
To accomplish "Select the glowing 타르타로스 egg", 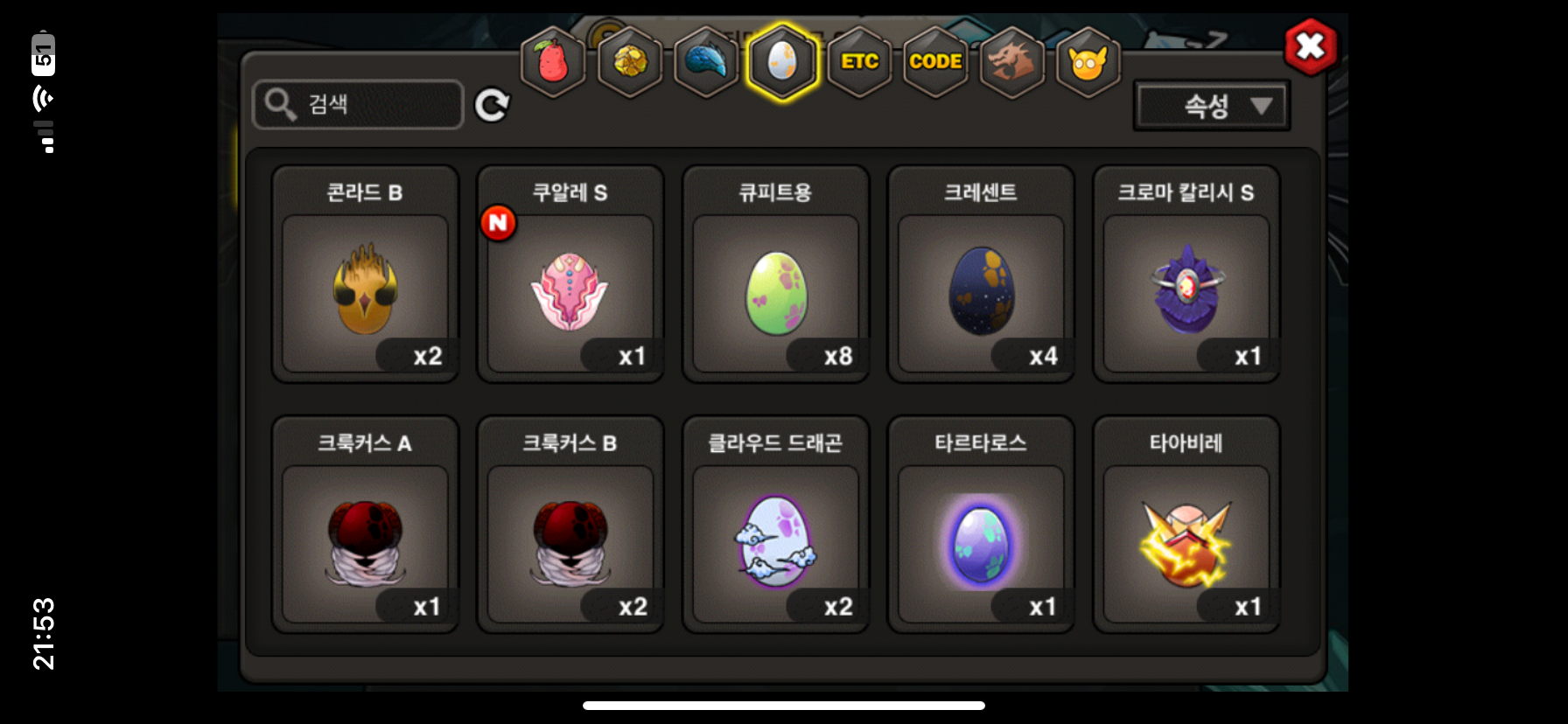I will [981, 525].
